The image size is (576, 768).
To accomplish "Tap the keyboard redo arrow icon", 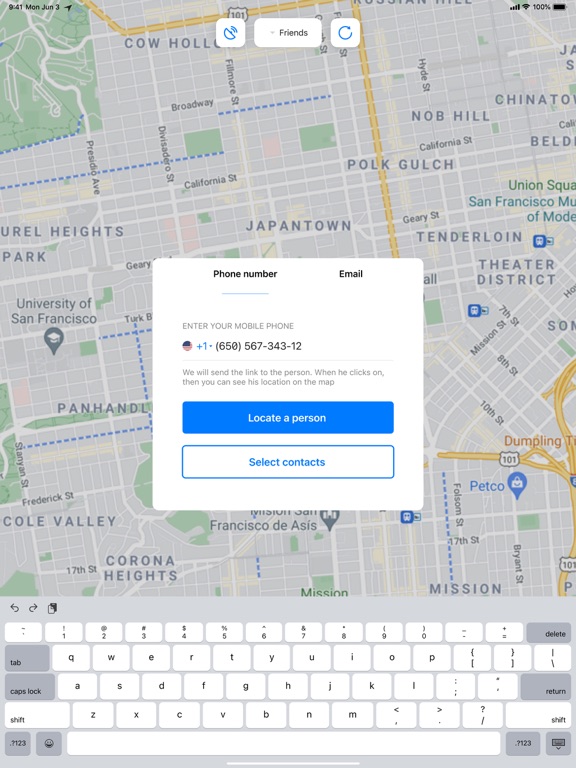I will coord(33,608).
